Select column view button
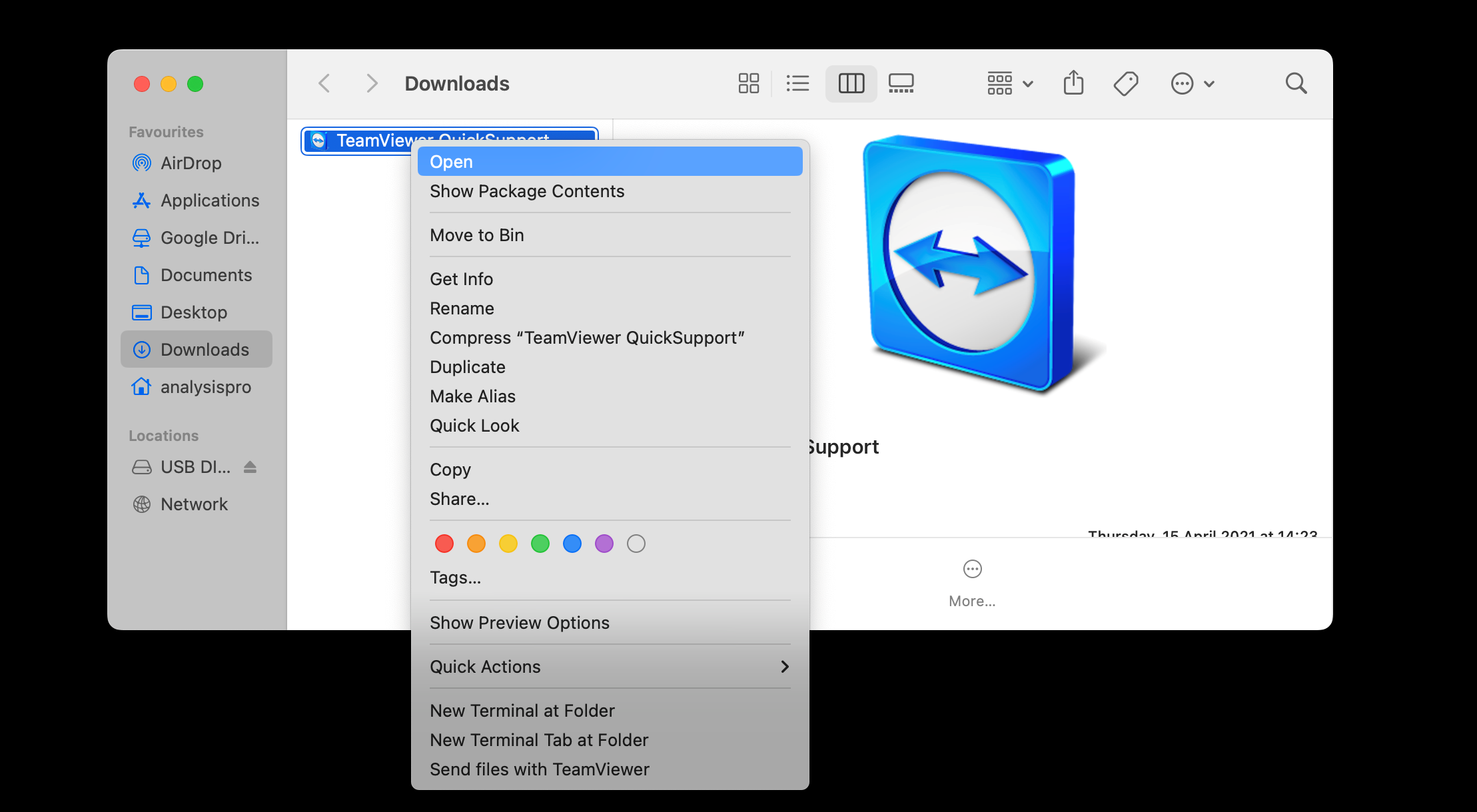This screenshot has width=1477, height=812. (851, 83)
